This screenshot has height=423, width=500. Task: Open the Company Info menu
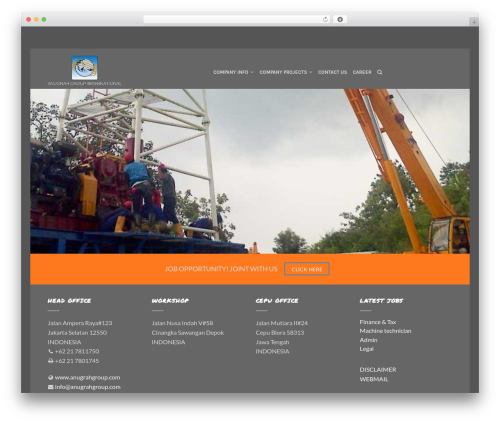[x=231, y=72]
